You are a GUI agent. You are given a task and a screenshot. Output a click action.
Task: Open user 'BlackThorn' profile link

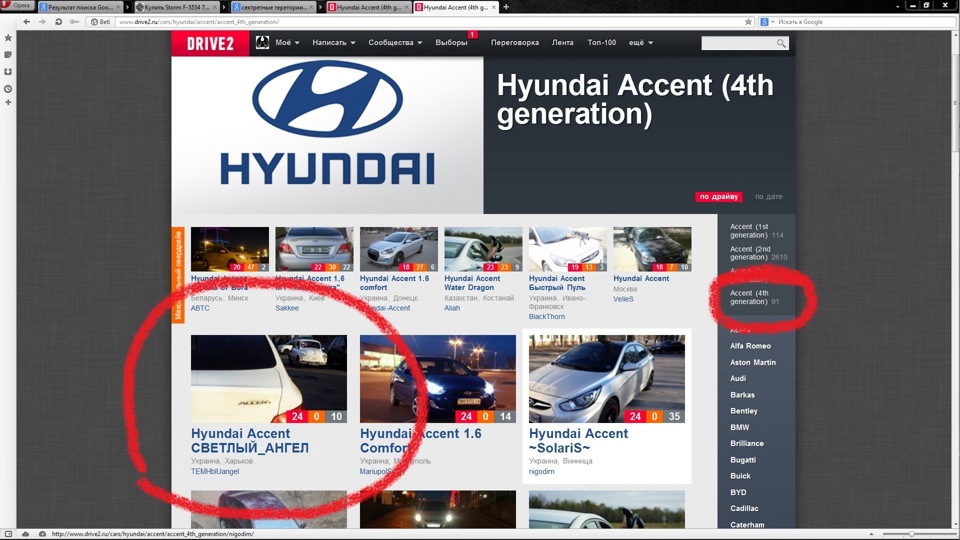[x=547, y=317]
